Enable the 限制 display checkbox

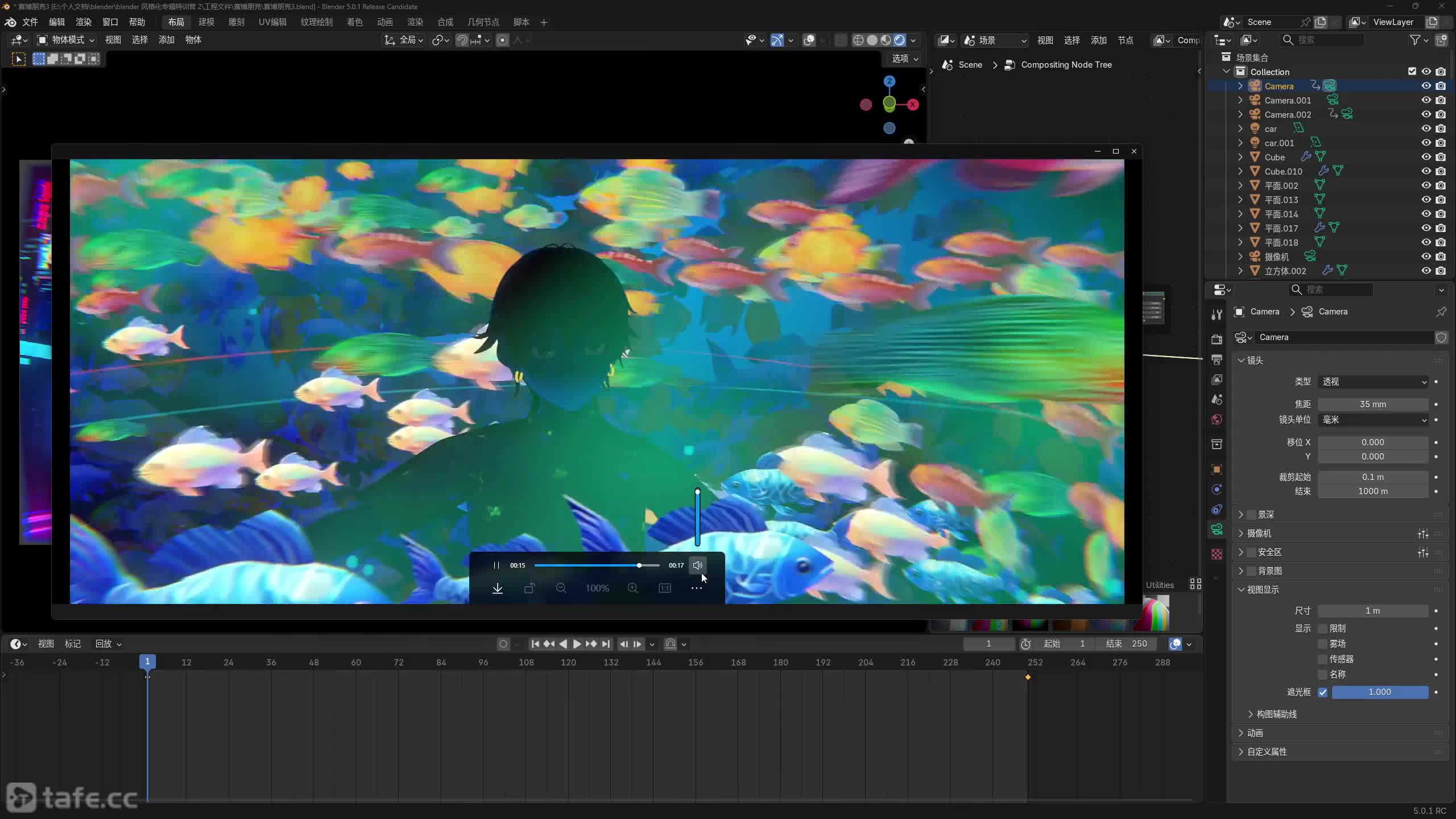point(1322,628)
